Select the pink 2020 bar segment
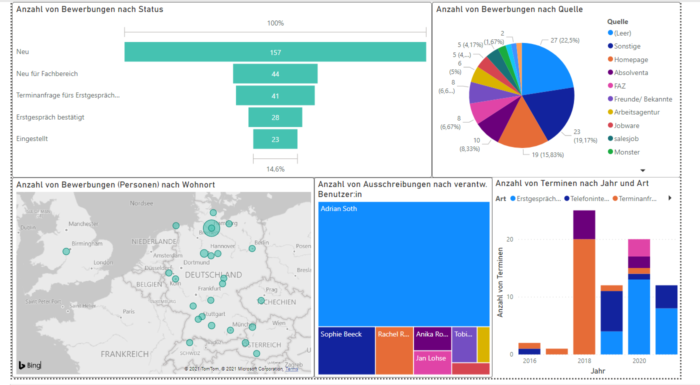This screenshot has height=385, width=700. click(639, 248)
